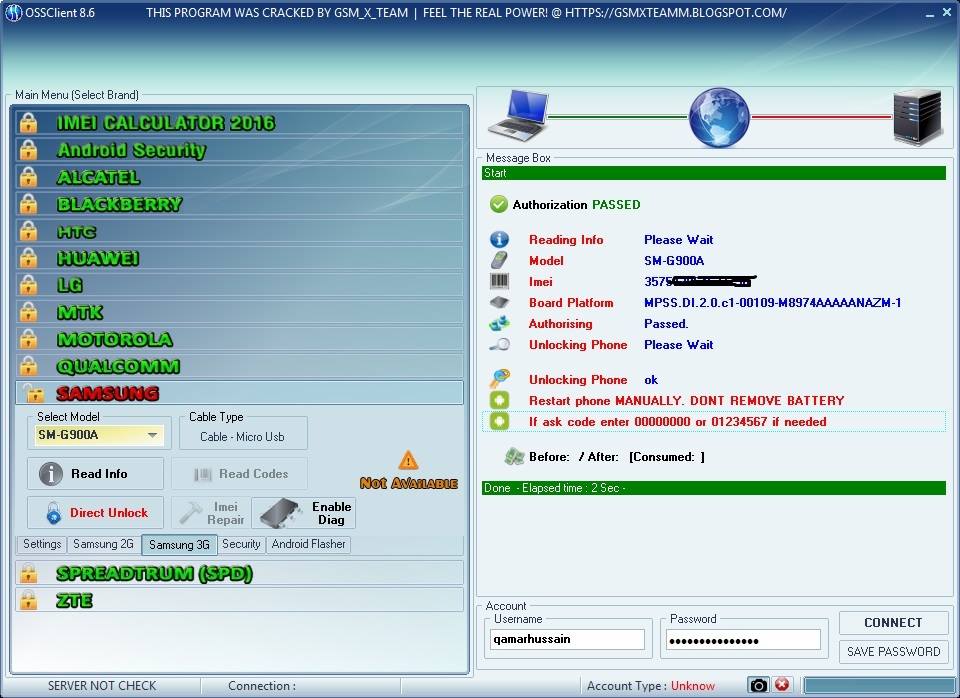Click the red stop icon in status bar
Viewport: 960px width, 698px height.
(781, 685)
